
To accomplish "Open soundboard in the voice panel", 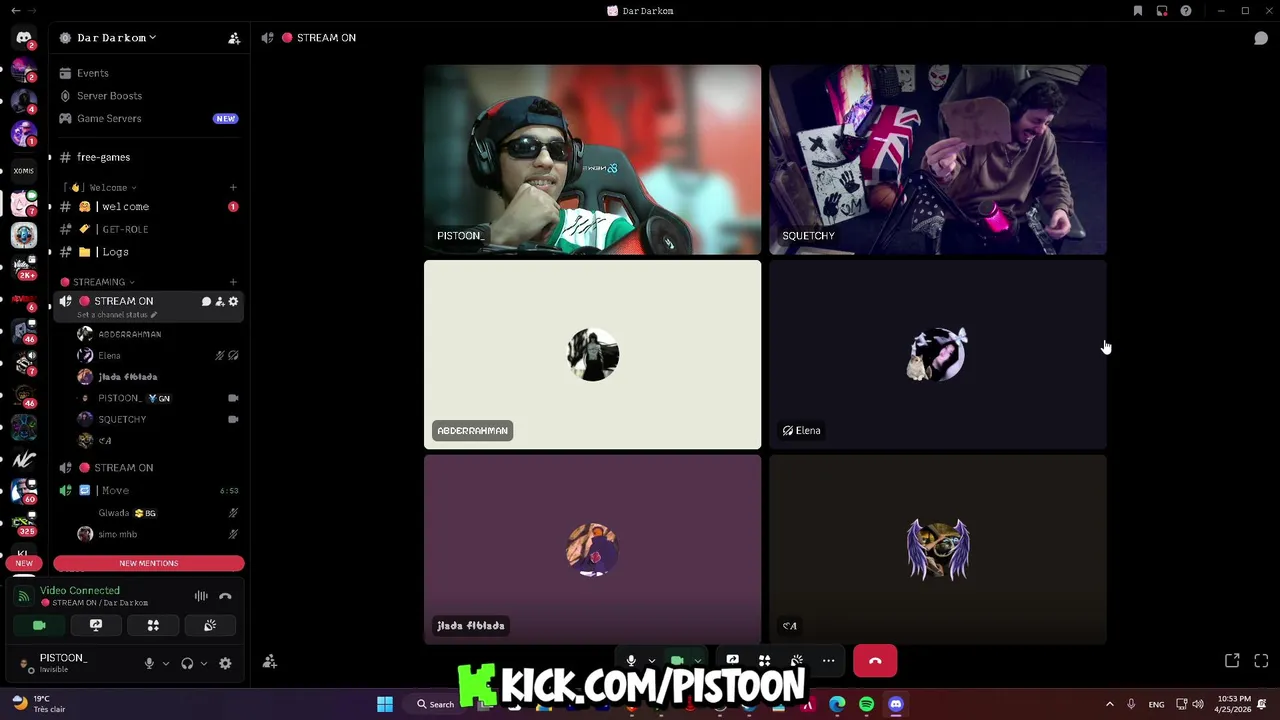I will click(210, 625).
